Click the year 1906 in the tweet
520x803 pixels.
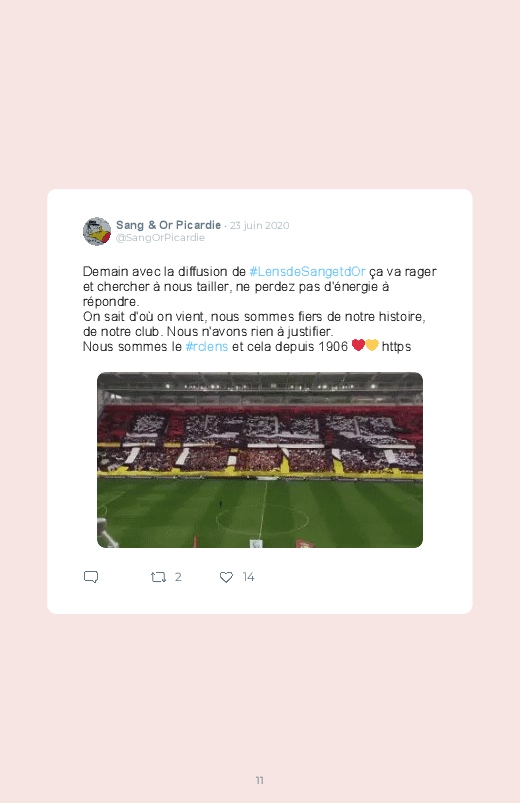pos(333,347)
